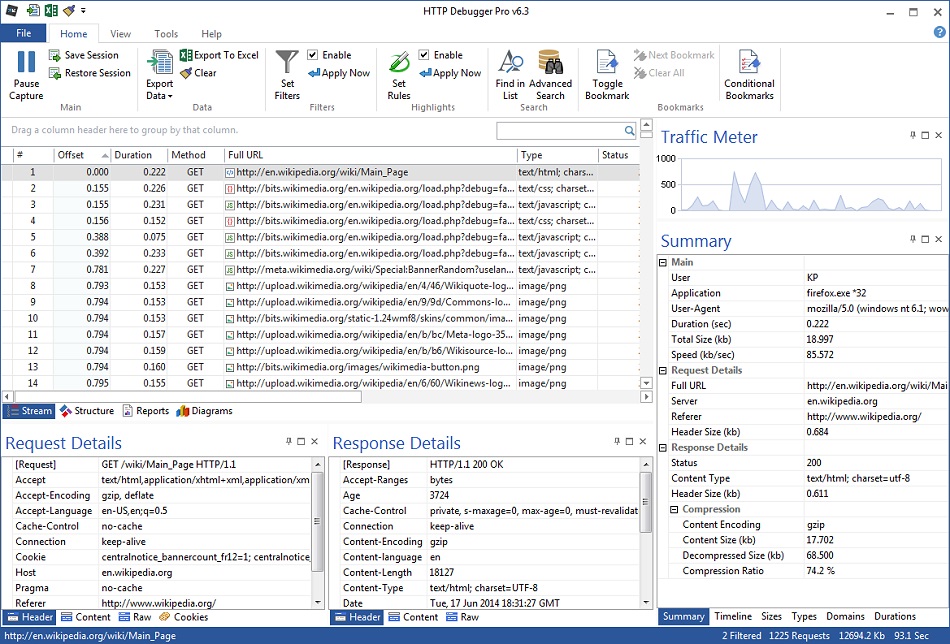
Task: Click the help question mark icon
Action: pyautogui.click(x=939, y=33)
